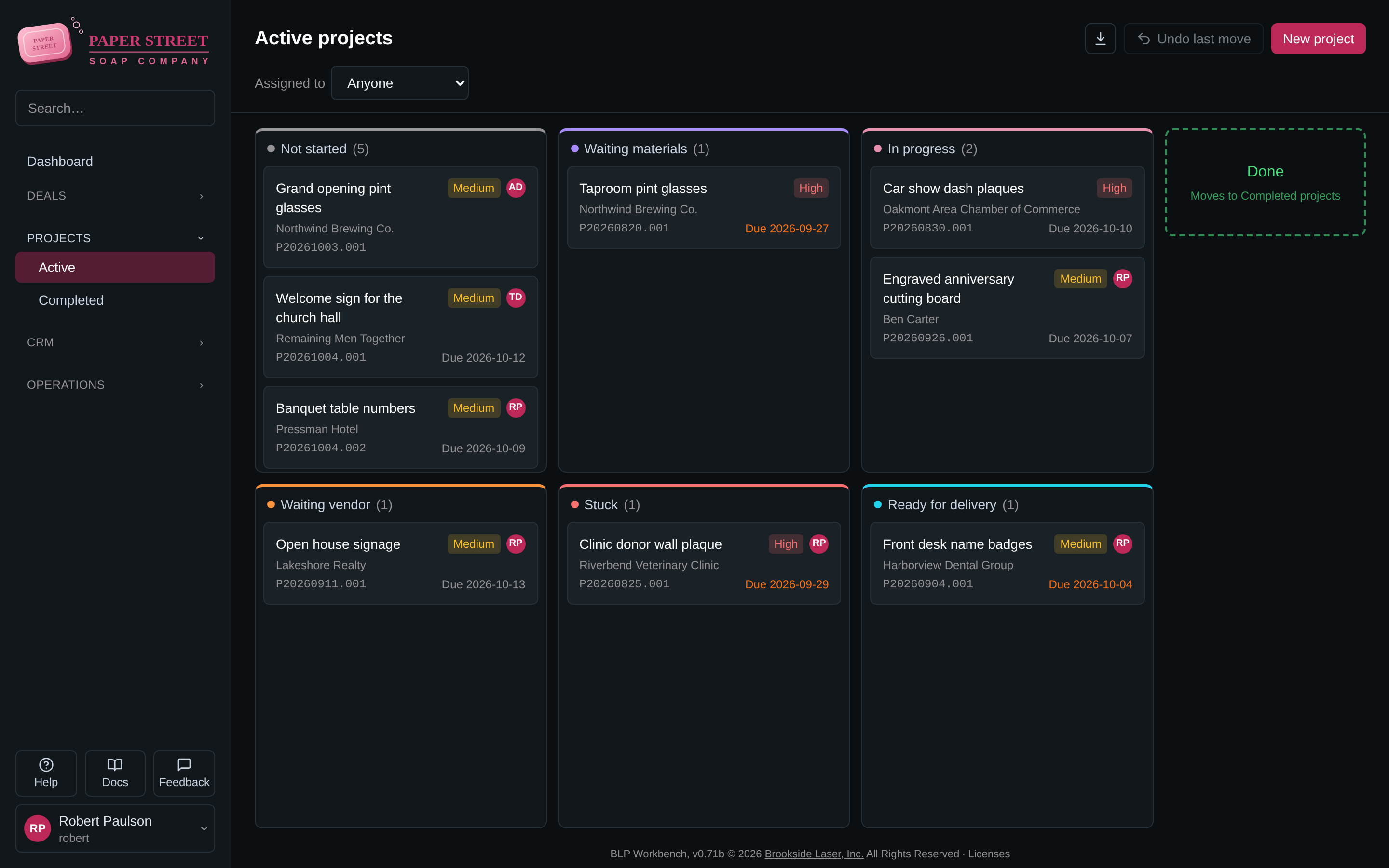1389x868 pixels.
Task: Open the Taproom pint glasses card
Action: point(704,207)
